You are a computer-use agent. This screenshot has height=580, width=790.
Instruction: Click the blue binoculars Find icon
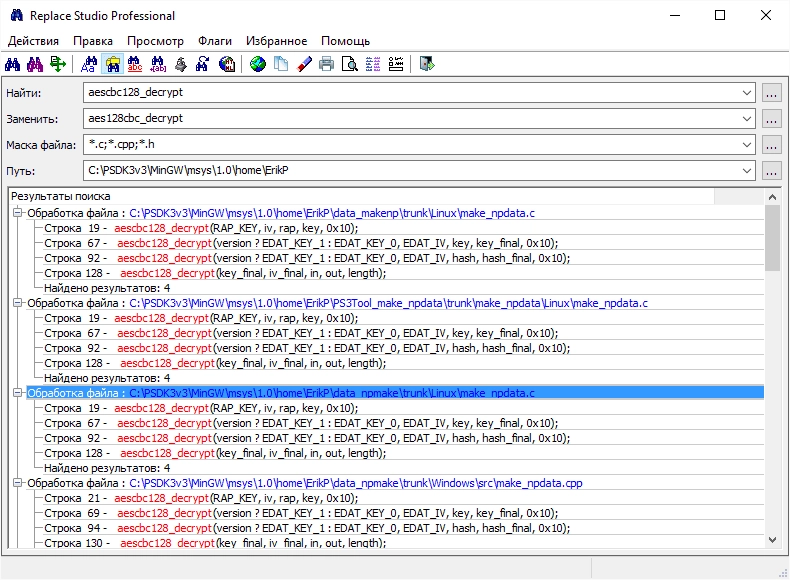(13, 64)
